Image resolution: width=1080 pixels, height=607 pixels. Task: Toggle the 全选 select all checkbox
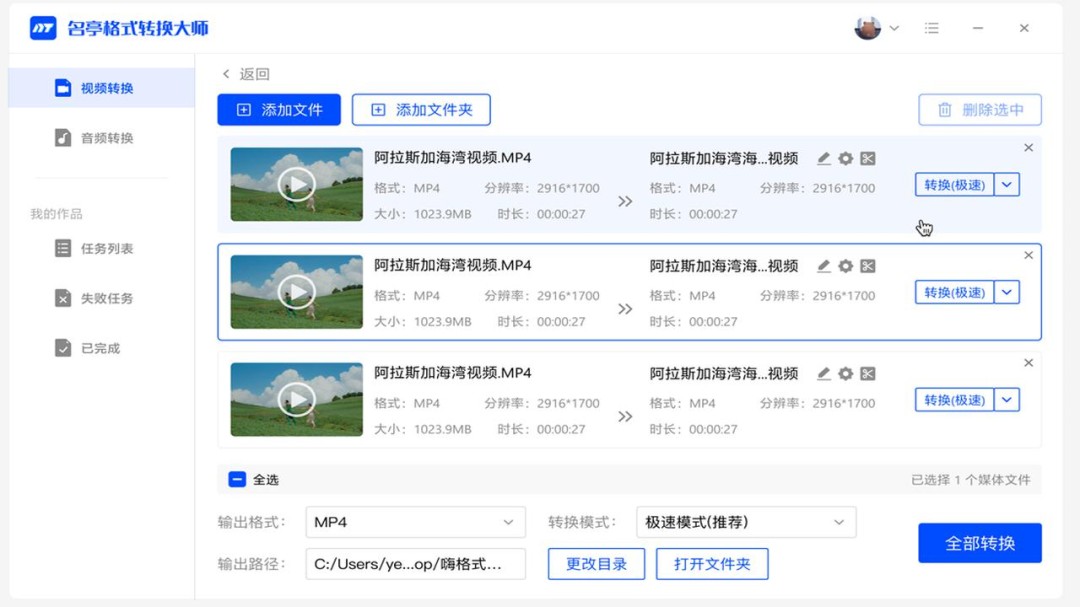tap(237, 479)
